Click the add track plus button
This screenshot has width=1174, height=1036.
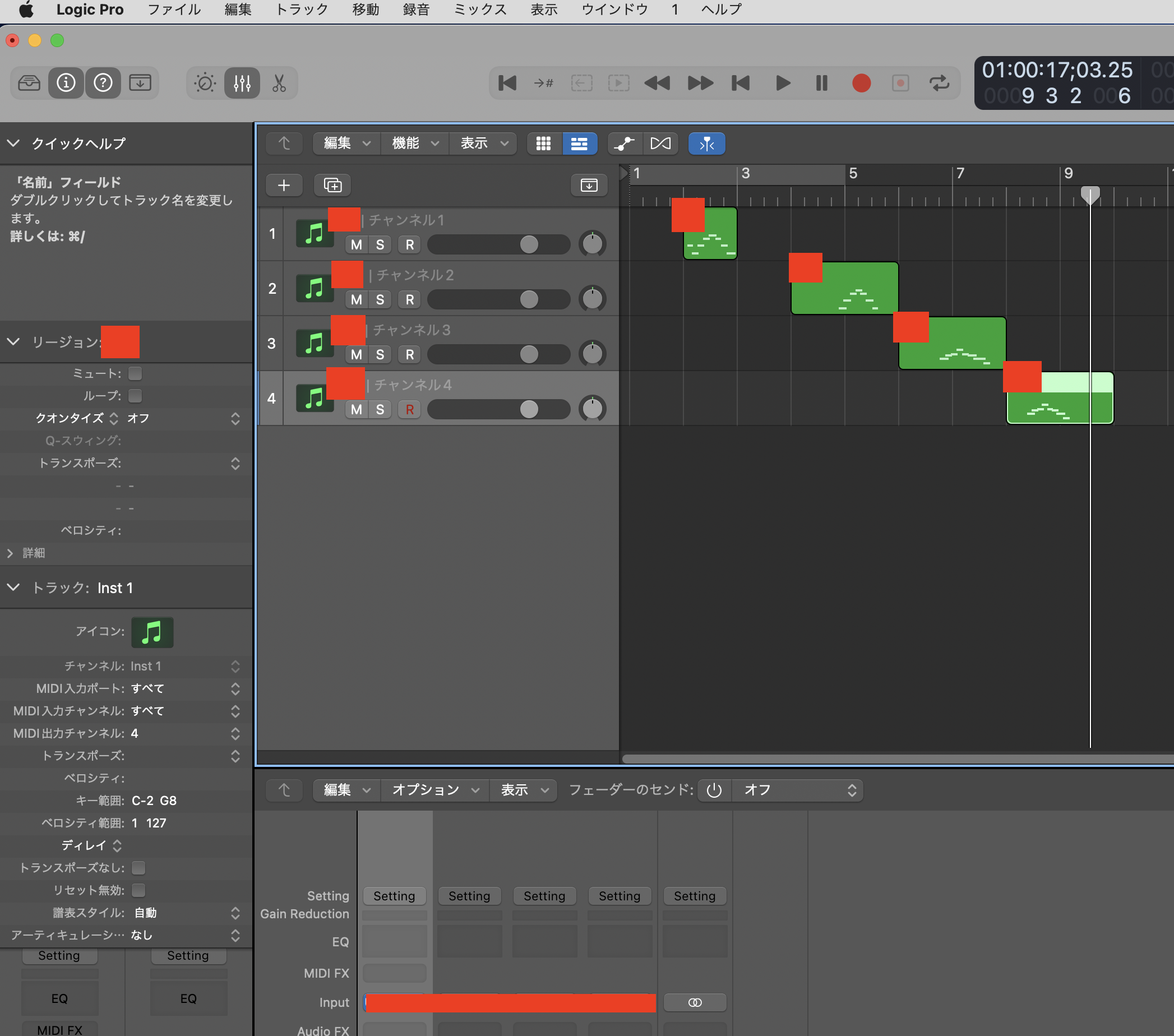click(x=284, y=185)
